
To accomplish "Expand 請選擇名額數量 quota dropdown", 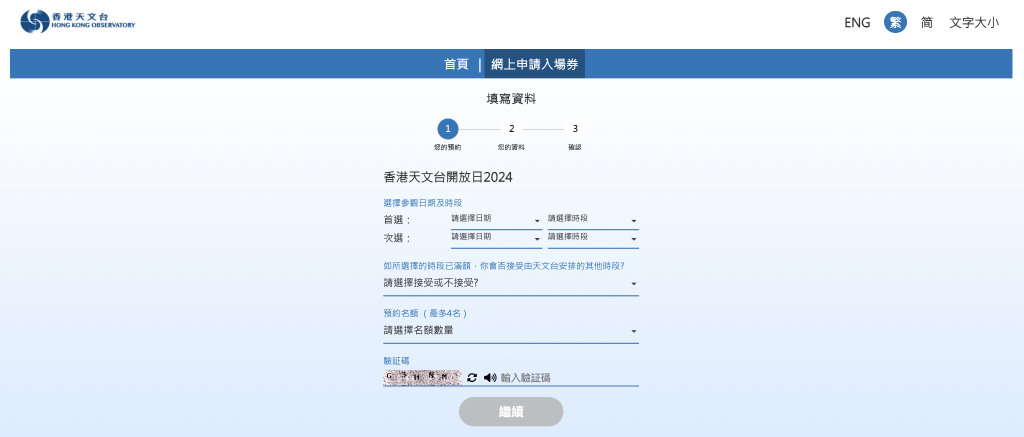I will 510,331.
